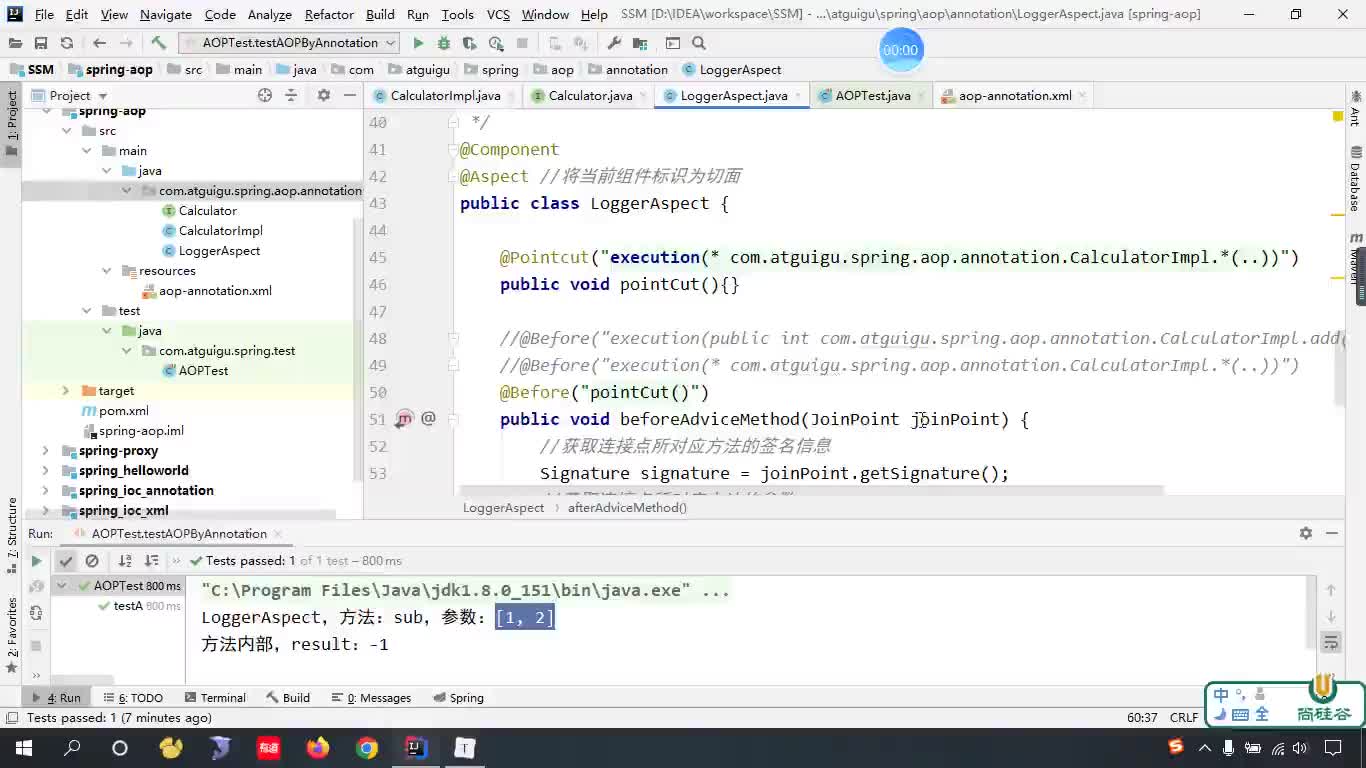Click the afterAdviceMethod() breadcrumb
This screenshot has height=768, width=1366.
627,507
